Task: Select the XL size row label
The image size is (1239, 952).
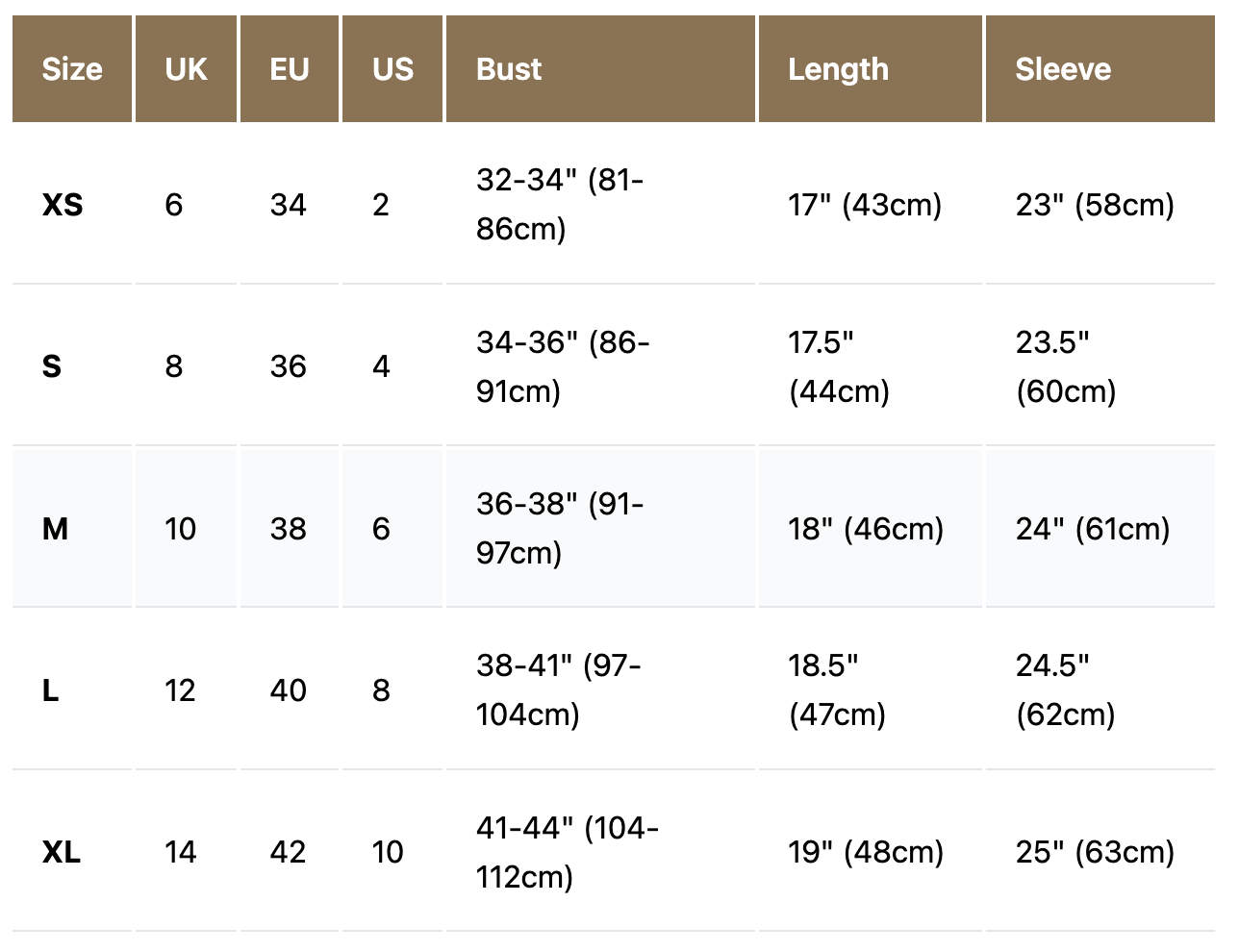Action: tap(62, 852)
